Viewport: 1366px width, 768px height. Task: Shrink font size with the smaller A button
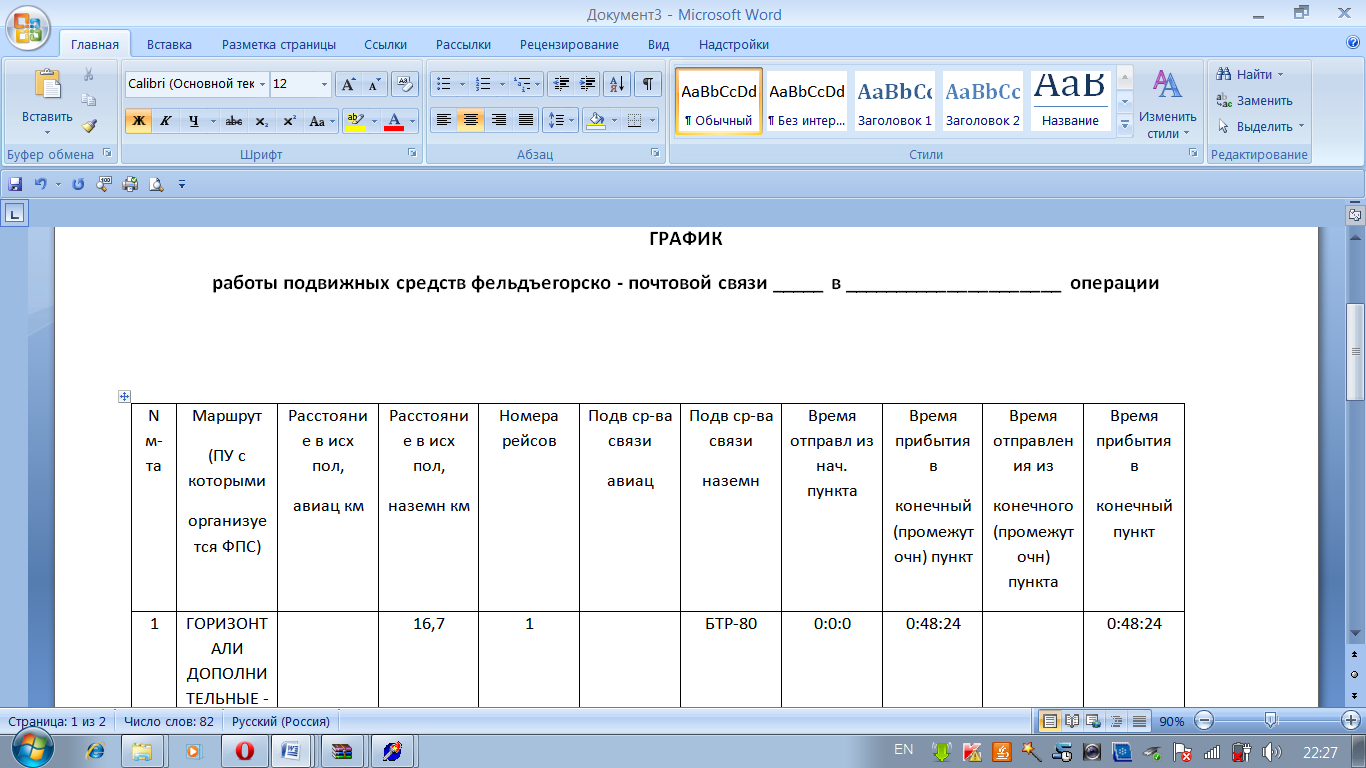(374, 84)
